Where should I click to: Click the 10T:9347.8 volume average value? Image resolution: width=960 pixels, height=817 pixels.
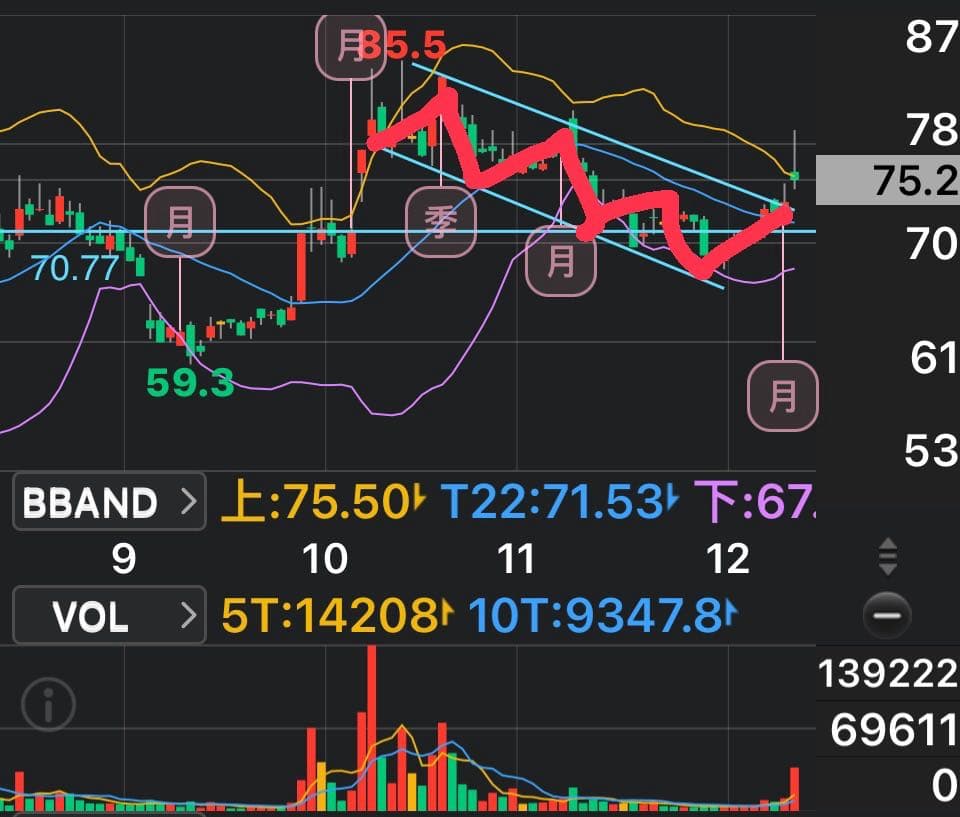point(603,615)
